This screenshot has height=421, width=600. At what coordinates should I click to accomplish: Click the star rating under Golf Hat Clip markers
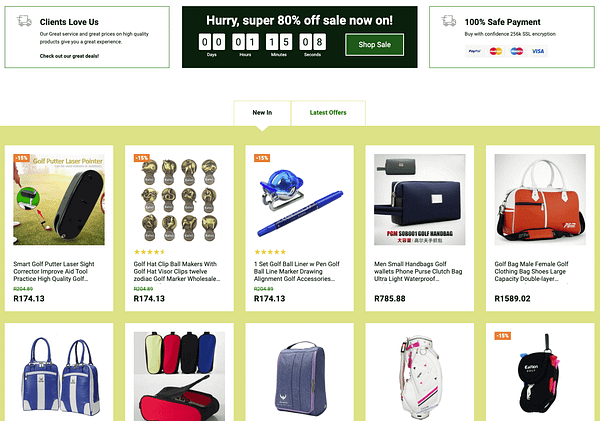(149, 252)
